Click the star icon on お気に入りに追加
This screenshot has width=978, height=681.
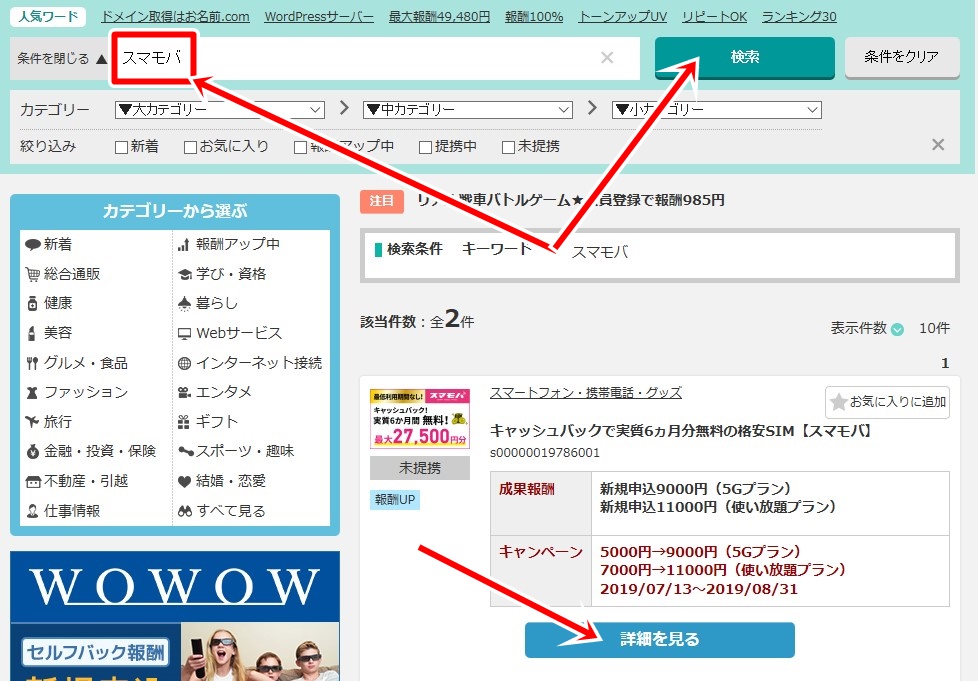(839, 402)
